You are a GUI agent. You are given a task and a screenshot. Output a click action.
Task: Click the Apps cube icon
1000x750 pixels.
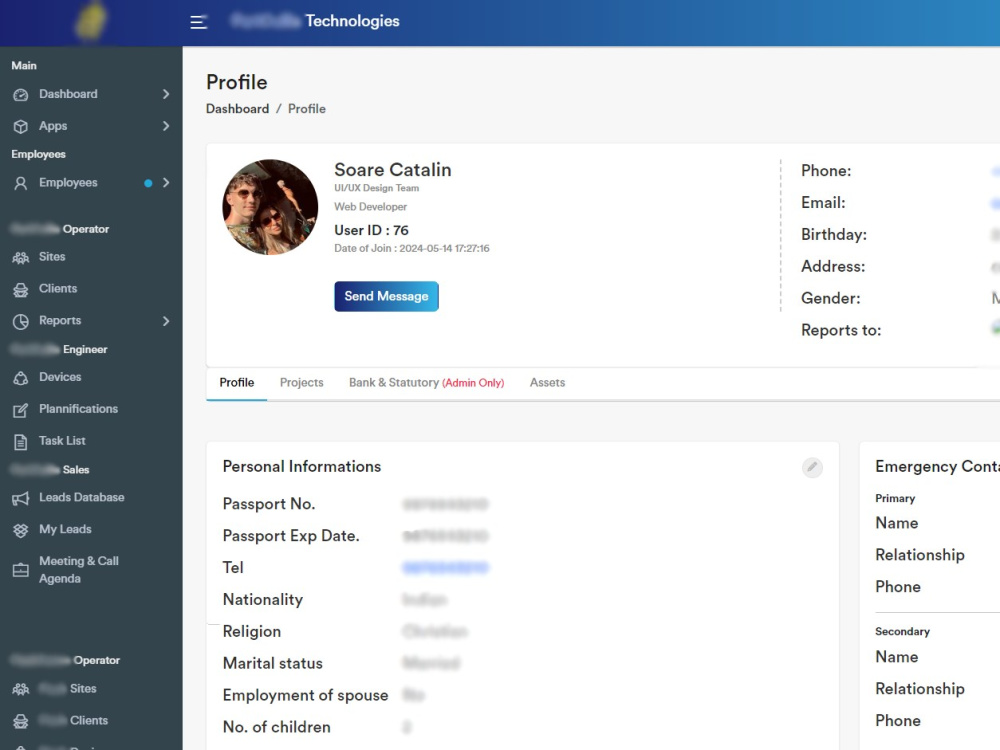(20, 126)
